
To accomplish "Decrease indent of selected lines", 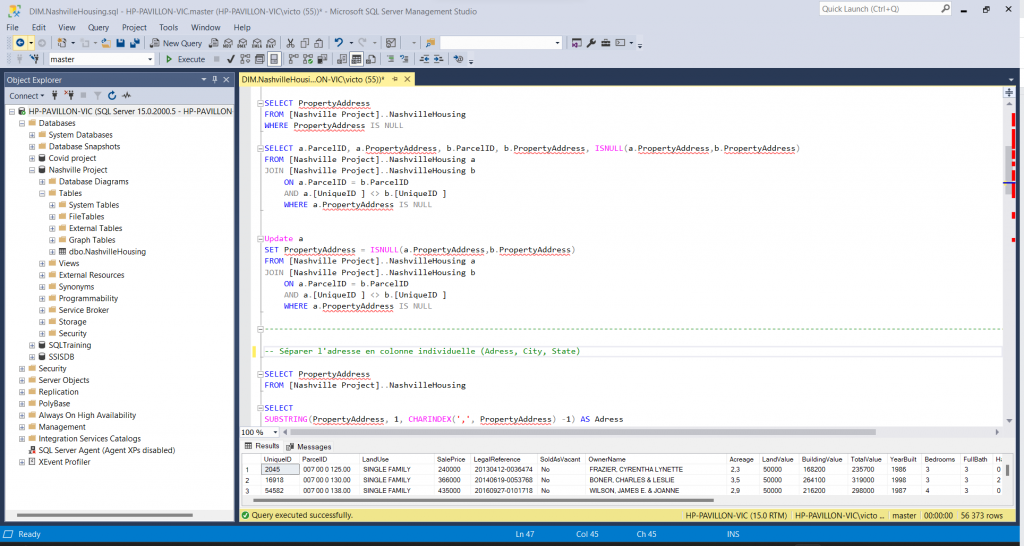I will [x=424, y=59].
